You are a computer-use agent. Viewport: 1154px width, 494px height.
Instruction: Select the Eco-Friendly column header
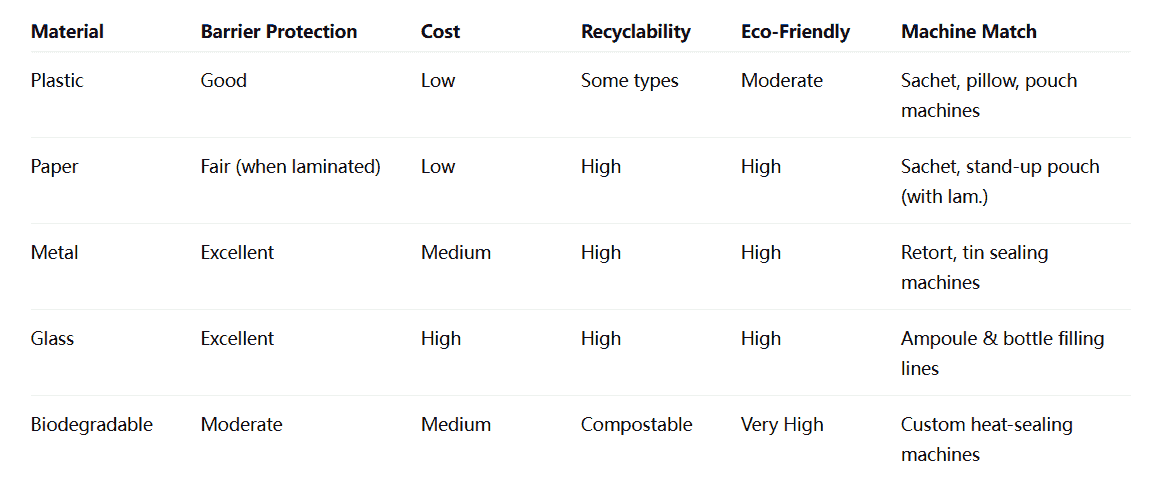(x=796, y=32)
